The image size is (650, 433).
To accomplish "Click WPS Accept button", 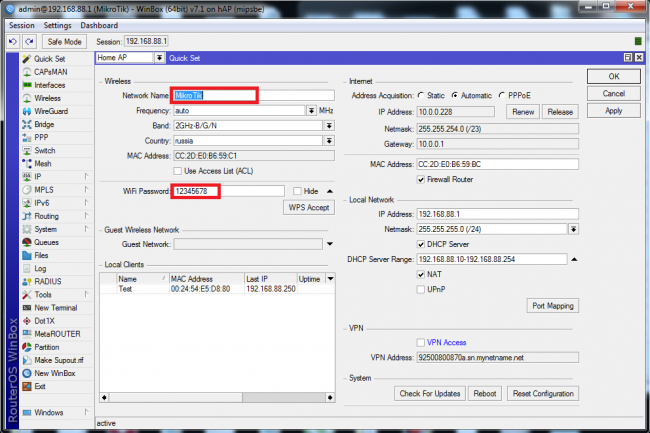I will coord(309,208).
